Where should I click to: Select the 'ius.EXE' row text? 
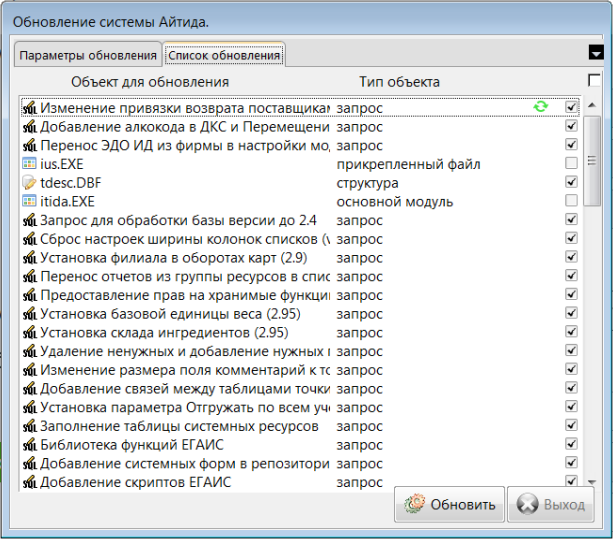(62, 164)
